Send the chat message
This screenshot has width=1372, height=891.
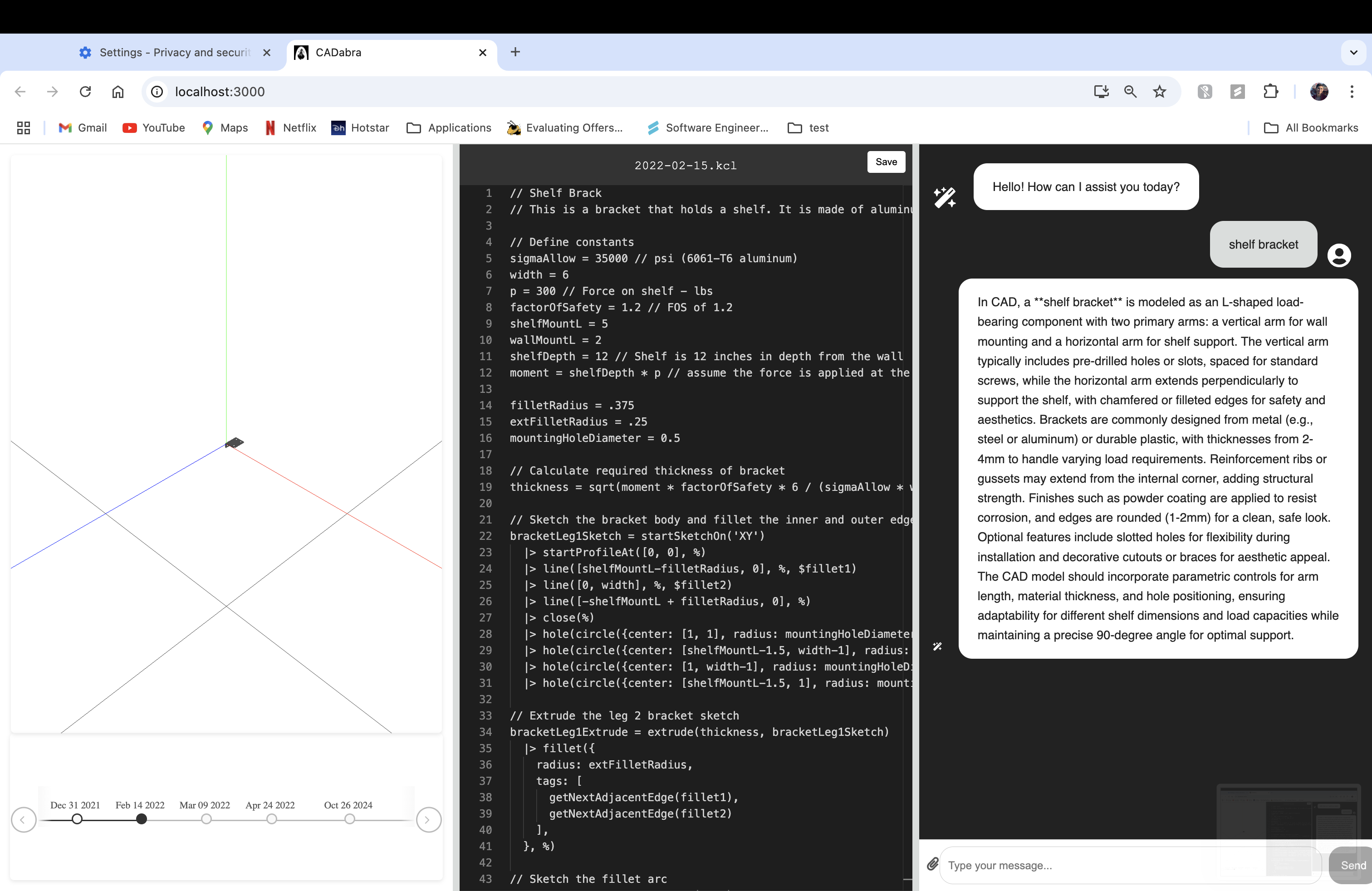point(1352,865)
